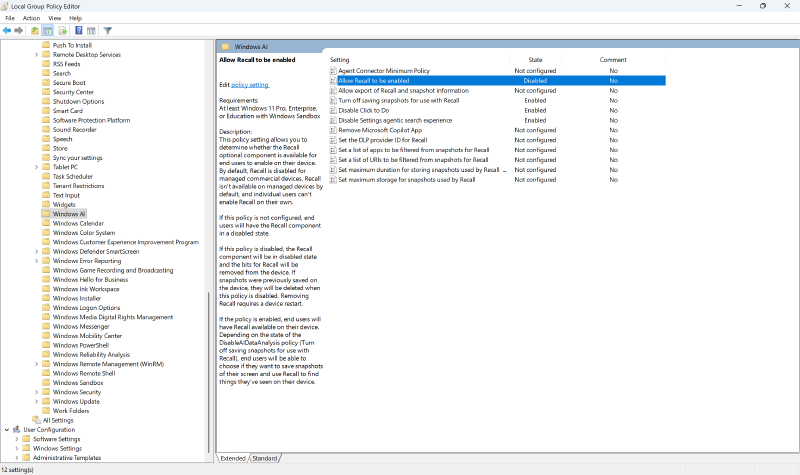Go back using the blue arrow
Screen dimensions: 800x475
(x=7, y=31)
